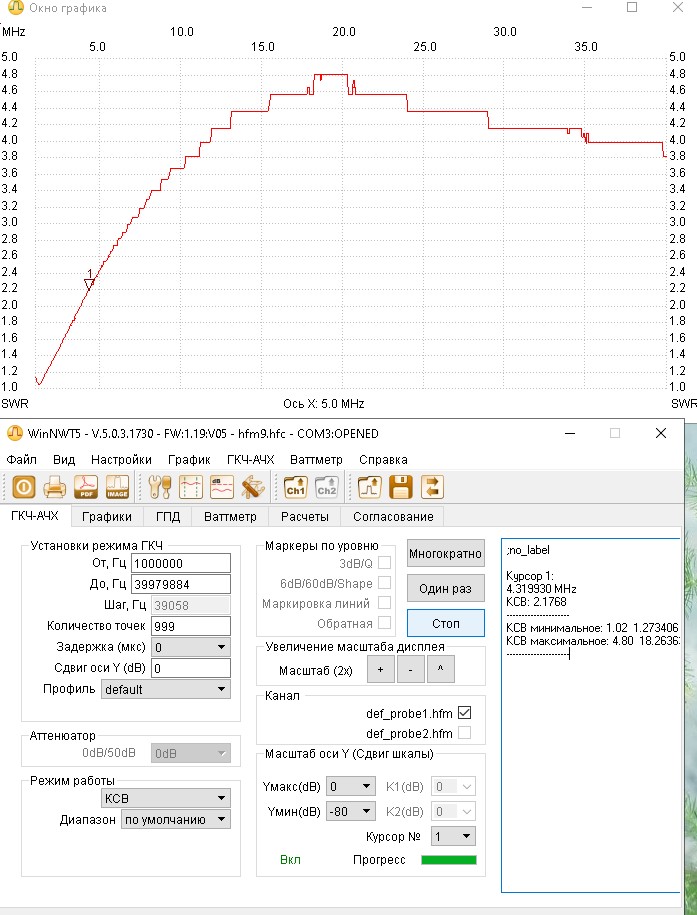Open the Ваттметр menu in menu bar
The width and height of the screenshot is (697, 915).
[316, 460]
